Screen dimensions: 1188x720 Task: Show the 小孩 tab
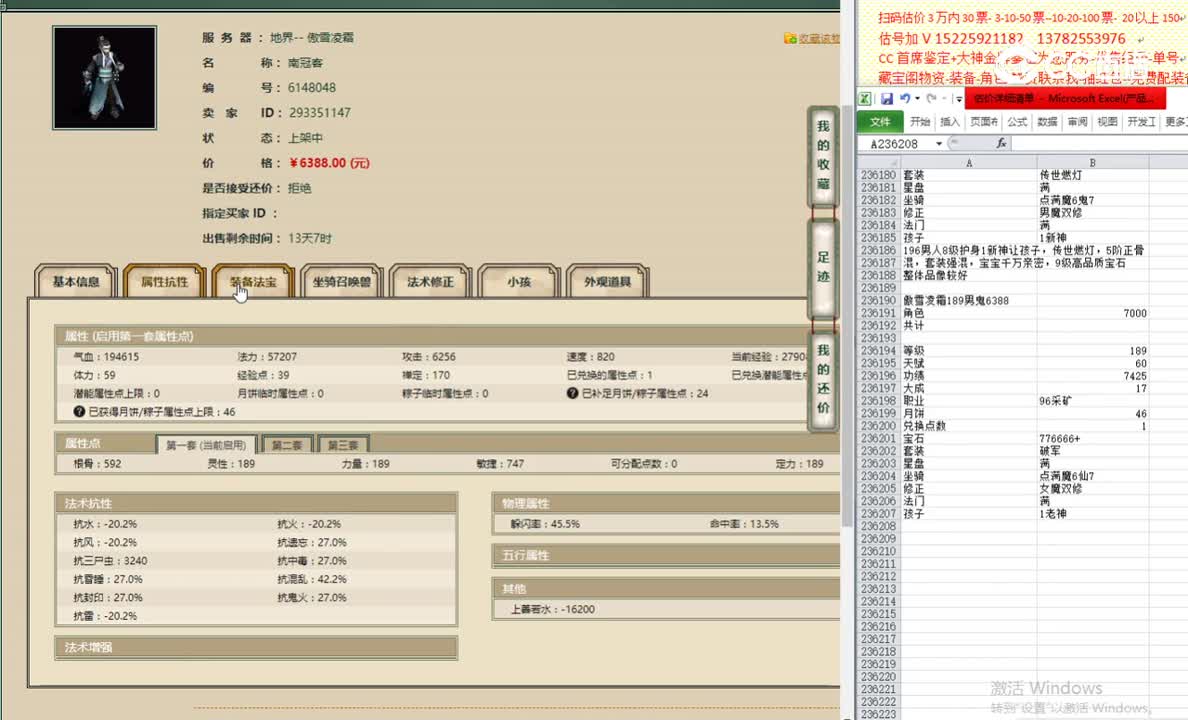tap(519, 281)
